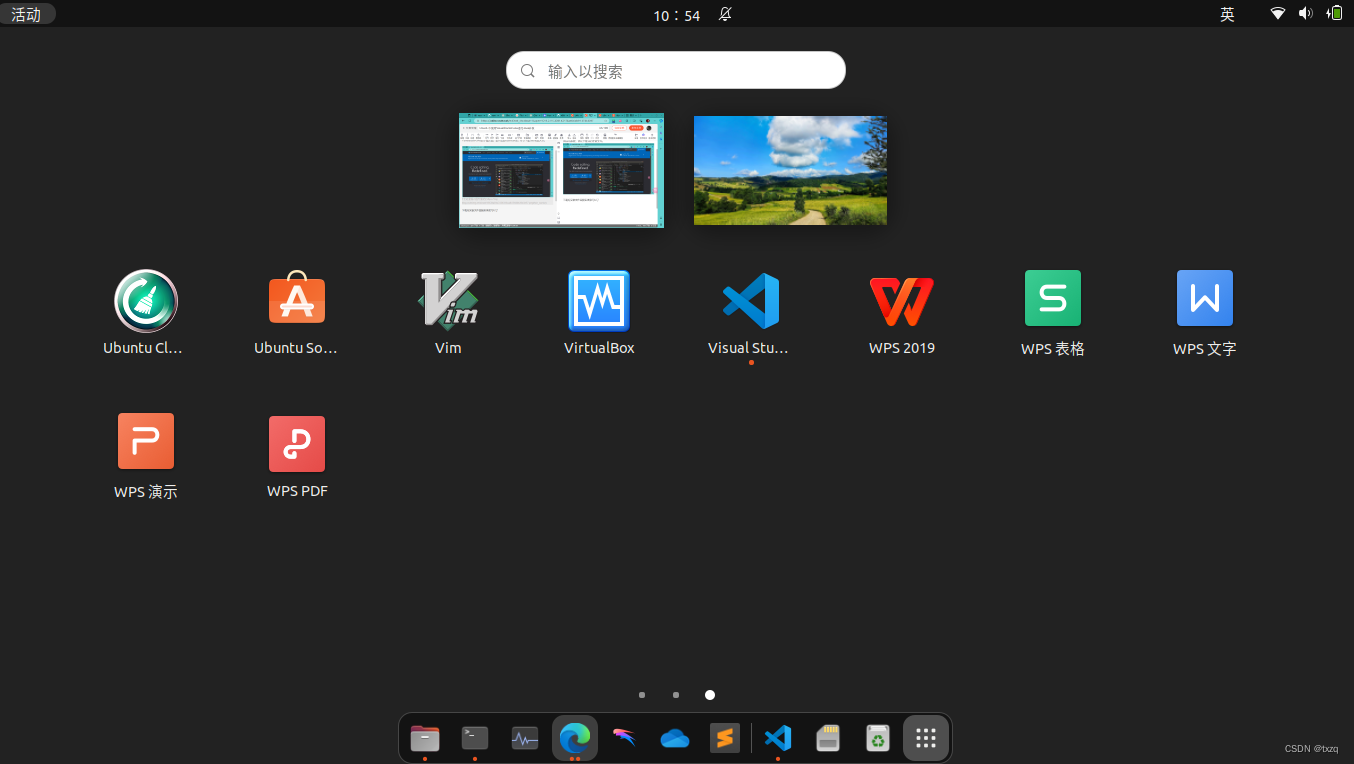
Task: Toggle the Show Applications grid button
Action: click(926, 738)
